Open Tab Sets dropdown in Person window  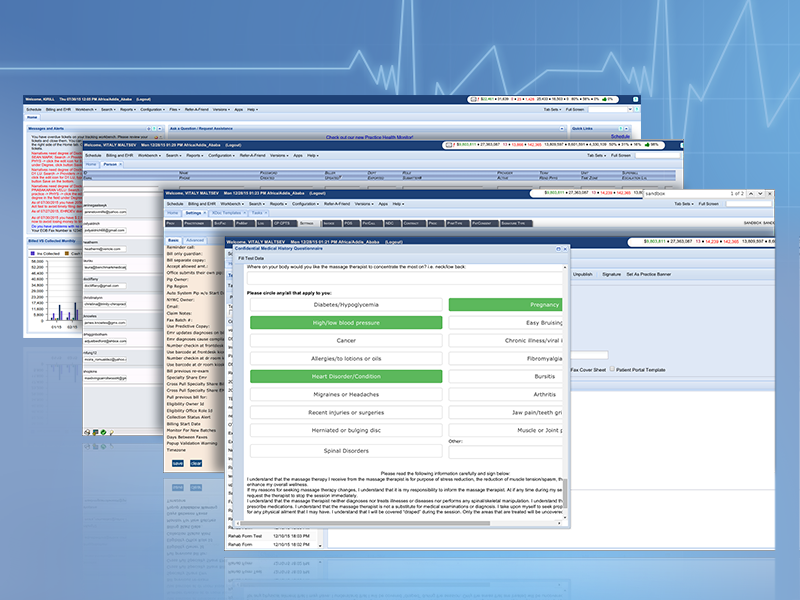click(596, 155)
